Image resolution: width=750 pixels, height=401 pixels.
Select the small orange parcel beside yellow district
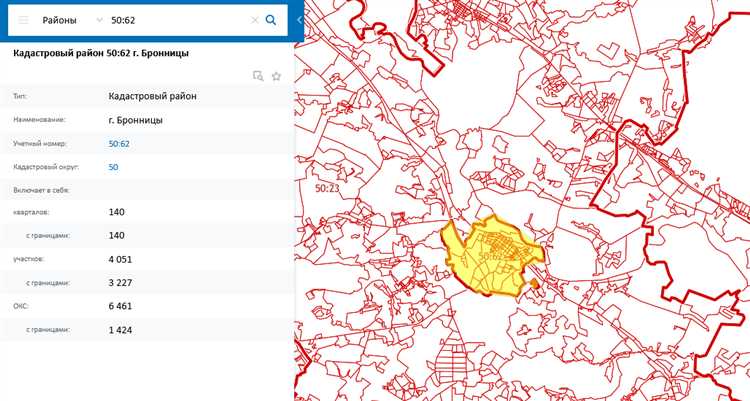coord(534,285)
